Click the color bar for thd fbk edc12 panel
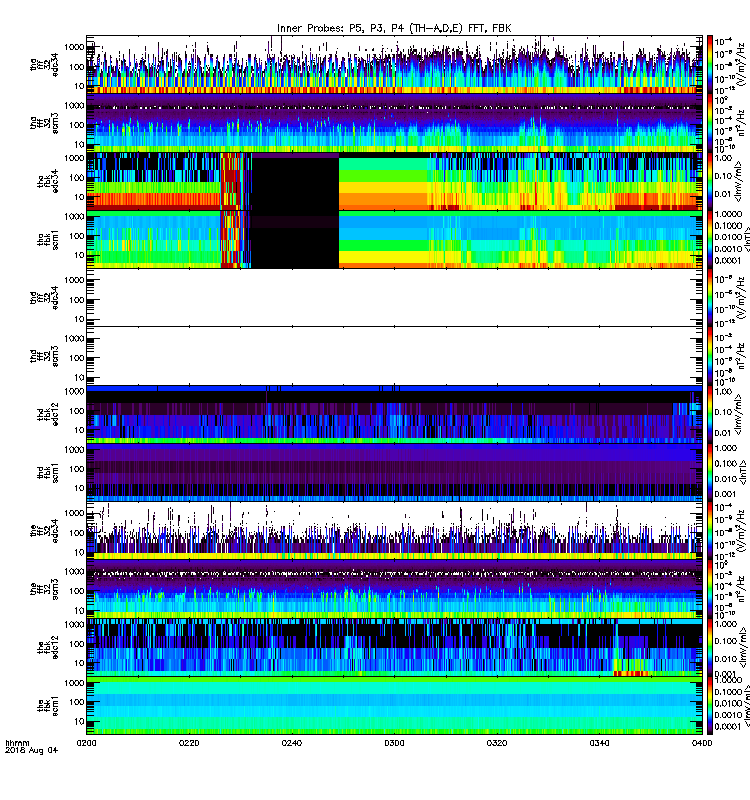 [710, 414]
